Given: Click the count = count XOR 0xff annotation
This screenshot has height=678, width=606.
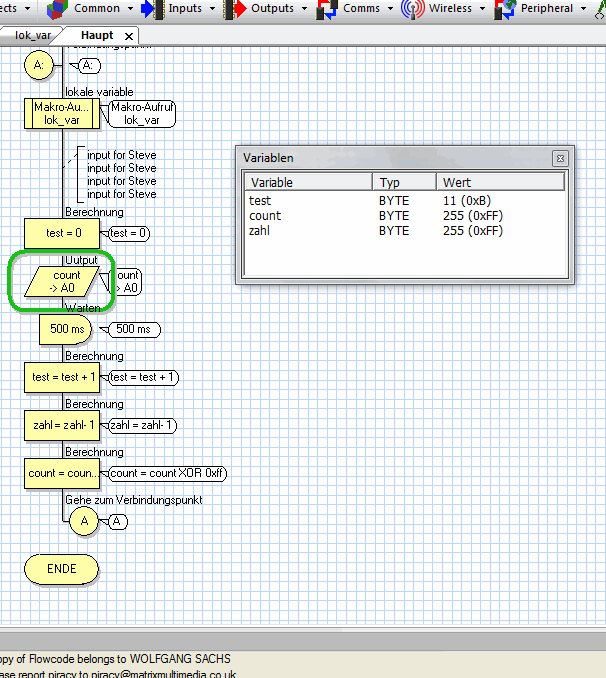Looking at the screenshot, I should tap(167, 473).
